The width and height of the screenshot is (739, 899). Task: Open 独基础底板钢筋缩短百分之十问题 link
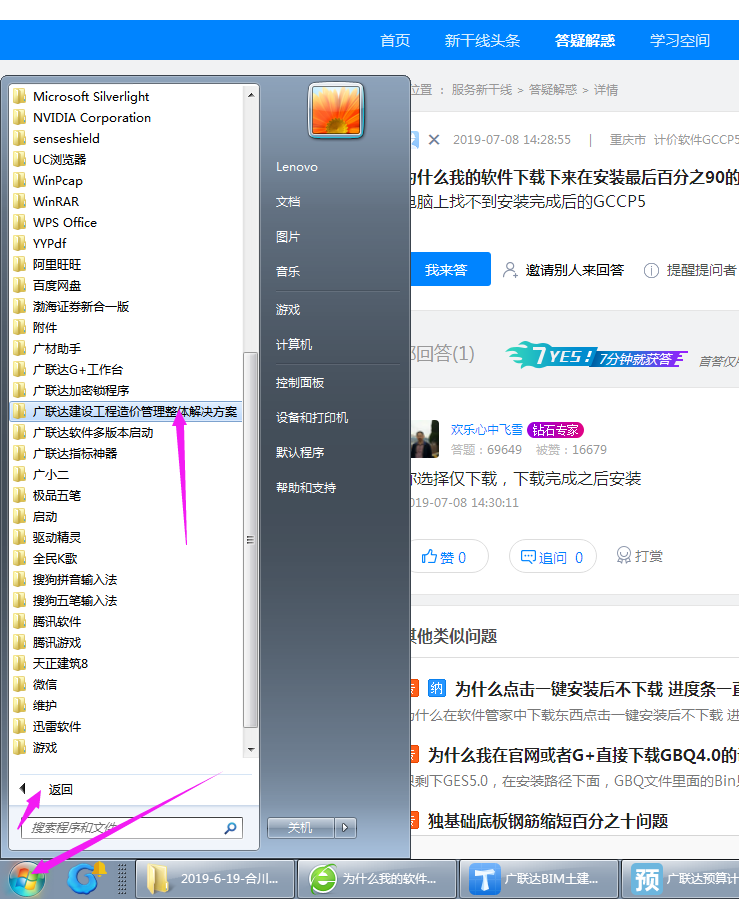coord(548,821)
